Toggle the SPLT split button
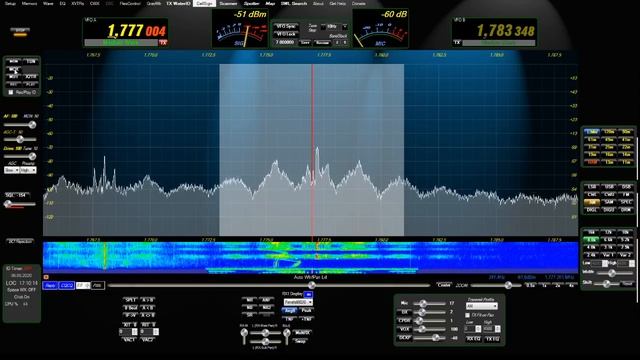Viewport: 640px width, 360px height. coord(130,300)
